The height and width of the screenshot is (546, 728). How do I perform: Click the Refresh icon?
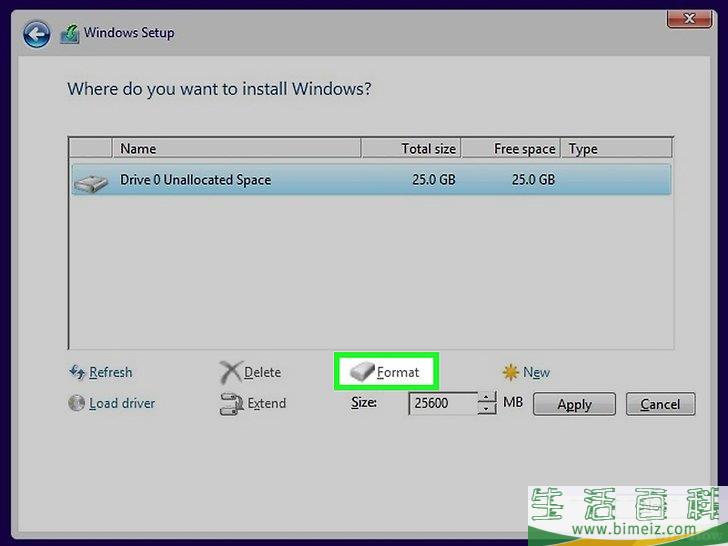coord(77,372)
